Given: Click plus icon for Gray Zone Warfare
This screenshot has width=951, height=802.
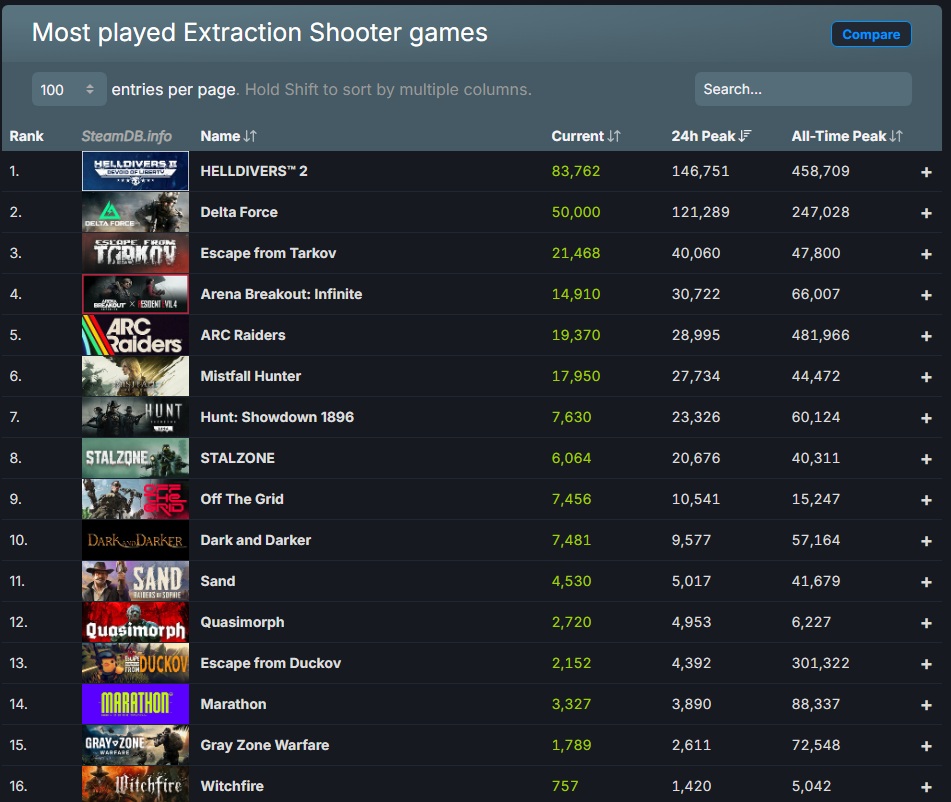Looking at the screenshot, I should 926,746.
